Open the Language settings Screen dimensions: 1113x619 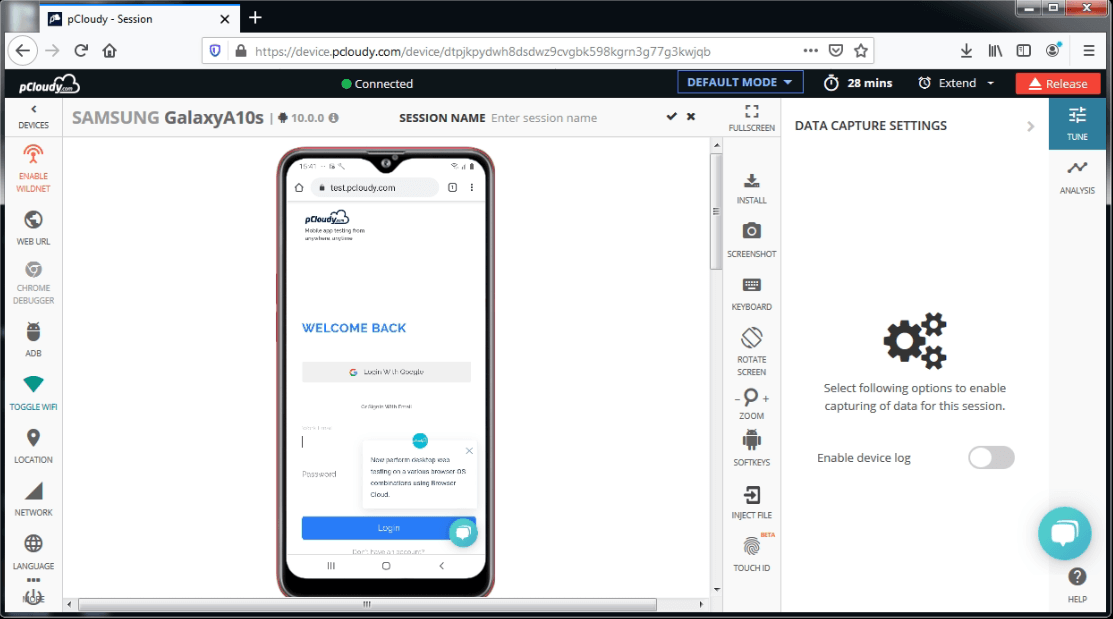point(33,553)
